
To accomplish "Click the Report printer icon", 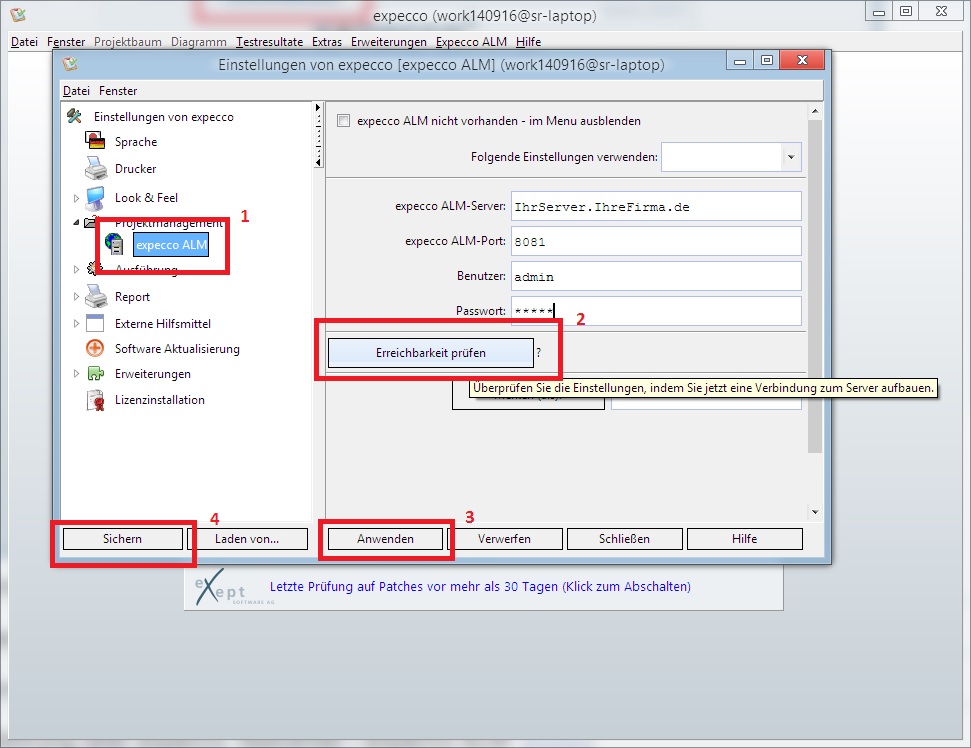I will tap(96, 297).
